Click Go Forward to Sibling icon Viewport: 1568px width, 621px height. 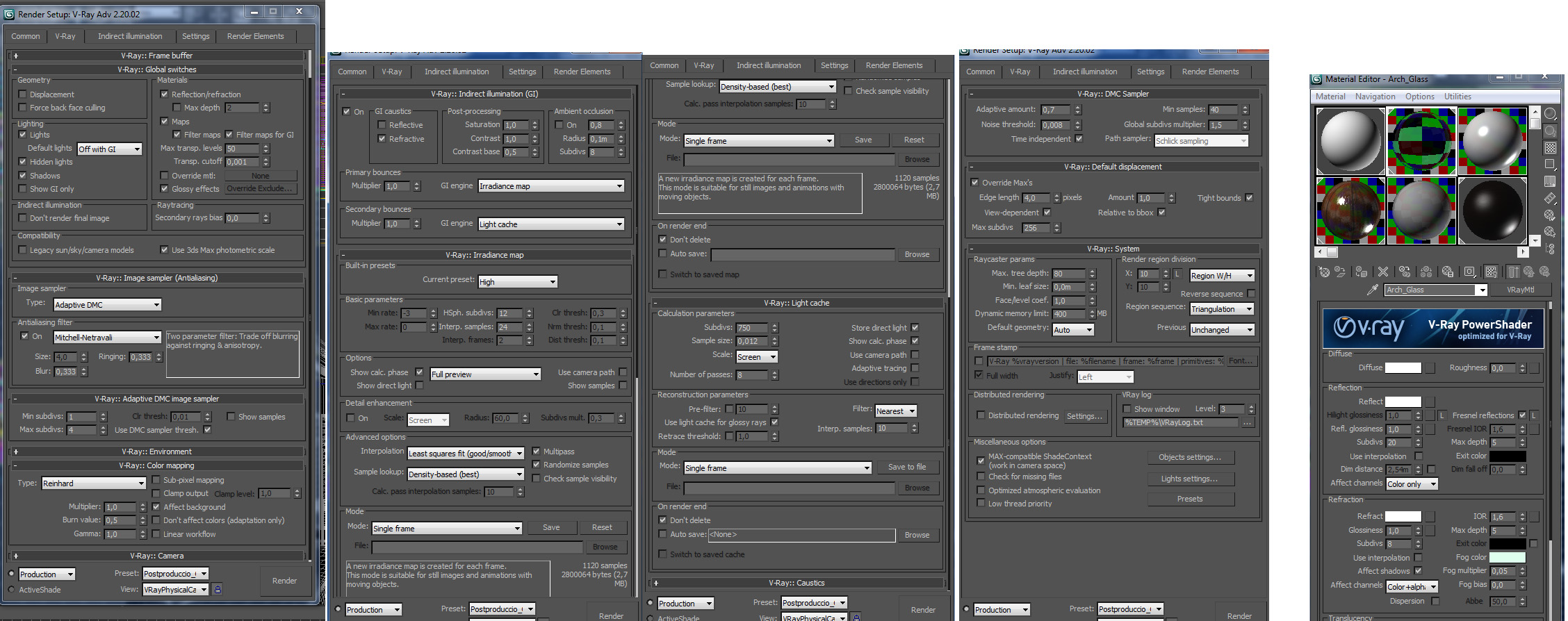pyautogui.click(x=1545, y=272)
